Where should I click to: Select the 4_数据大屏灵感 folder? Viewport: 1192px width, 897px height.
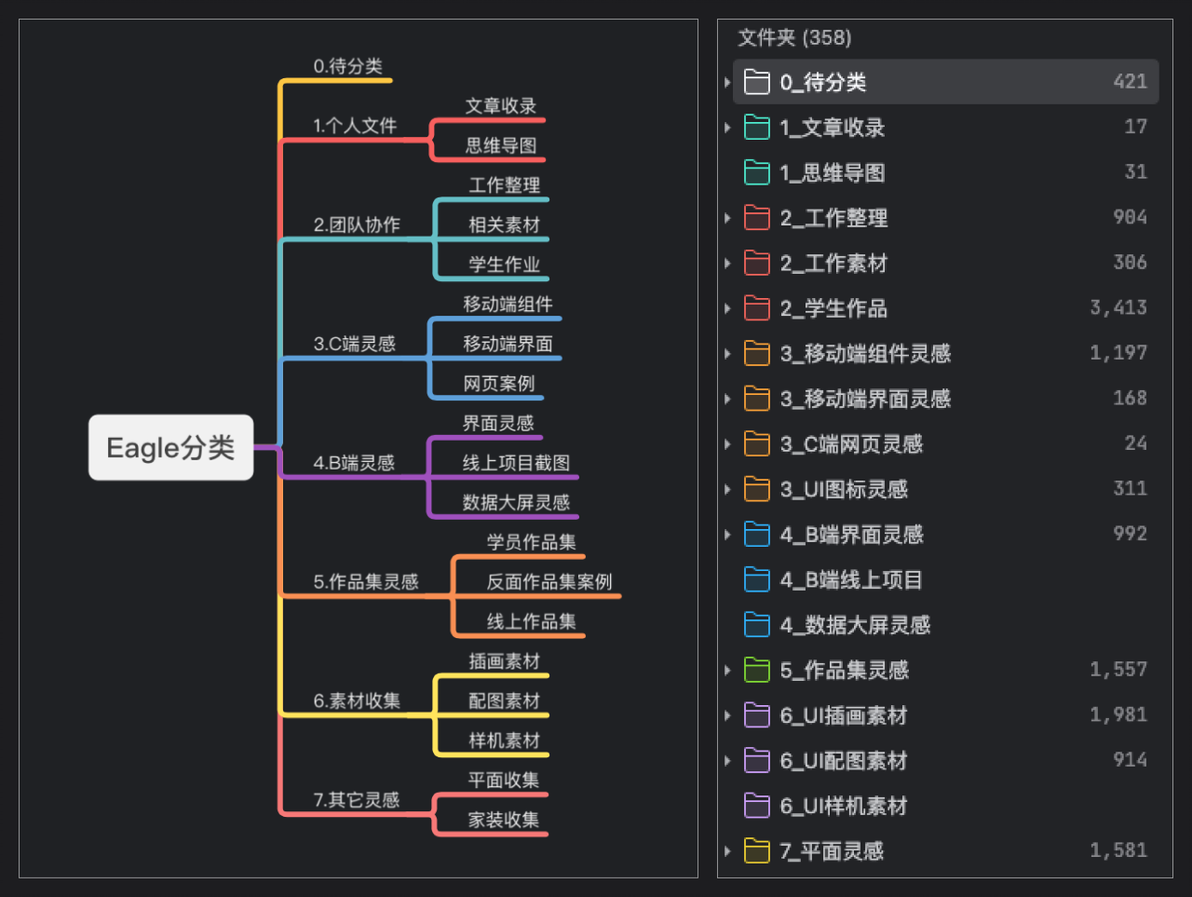click(x=946, y=625)
